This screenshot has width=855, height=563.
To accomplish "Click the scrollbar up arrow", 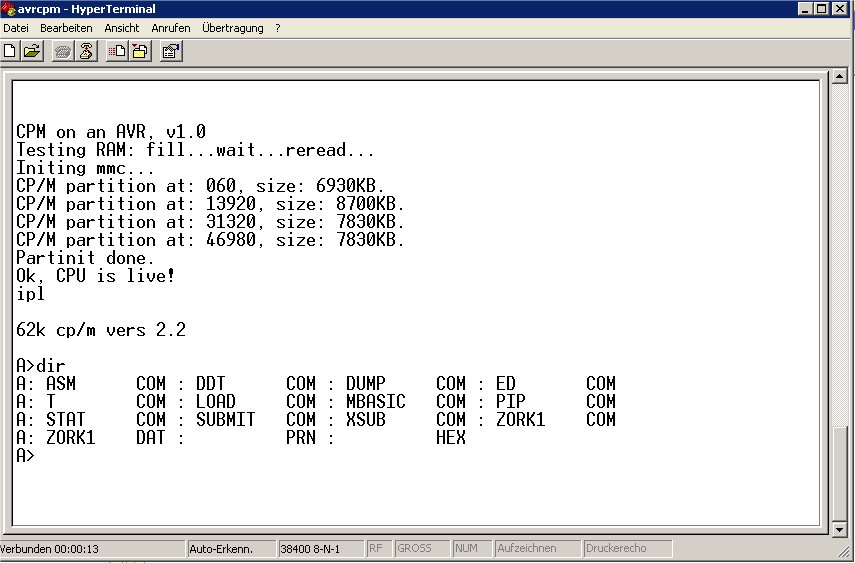I will pos(839,76).
